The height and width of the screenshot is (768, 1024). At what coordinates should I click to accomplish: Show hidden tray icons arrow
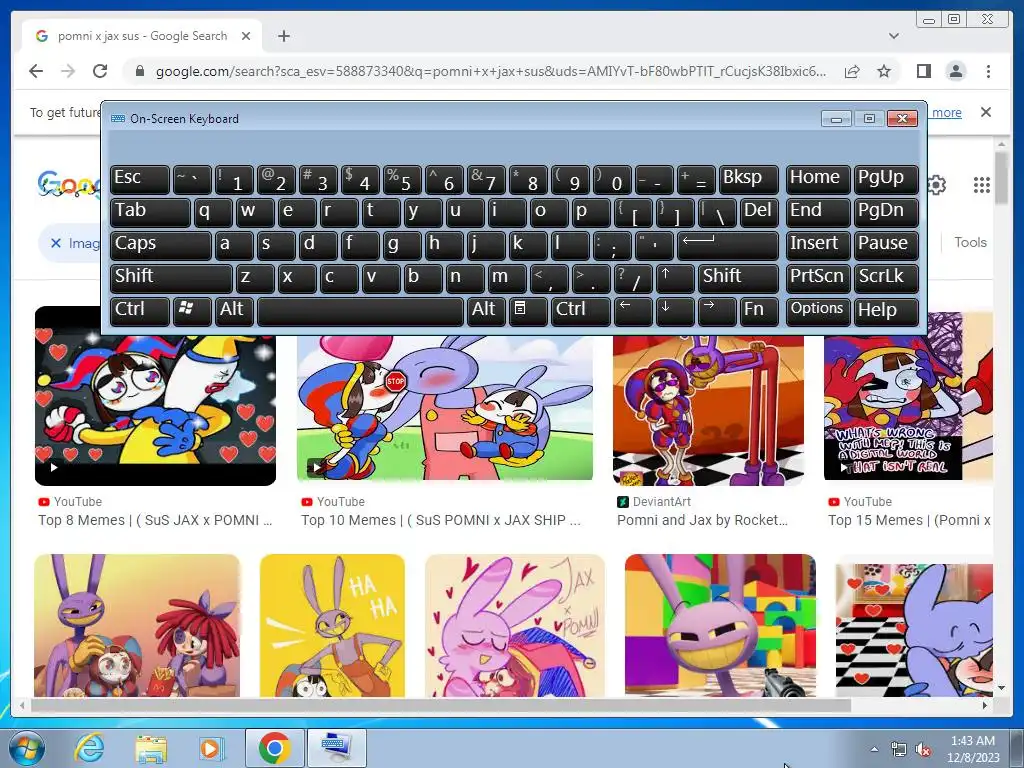pyautogui.click(x=874, y=749)
